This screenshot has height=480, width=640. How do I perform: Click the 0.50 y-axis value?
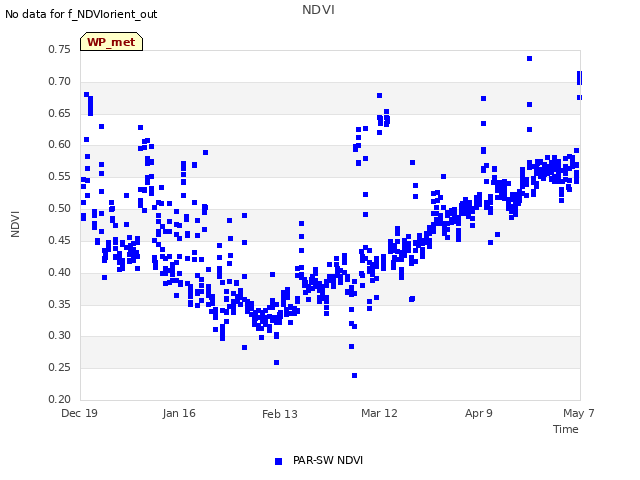click(60, 208)
